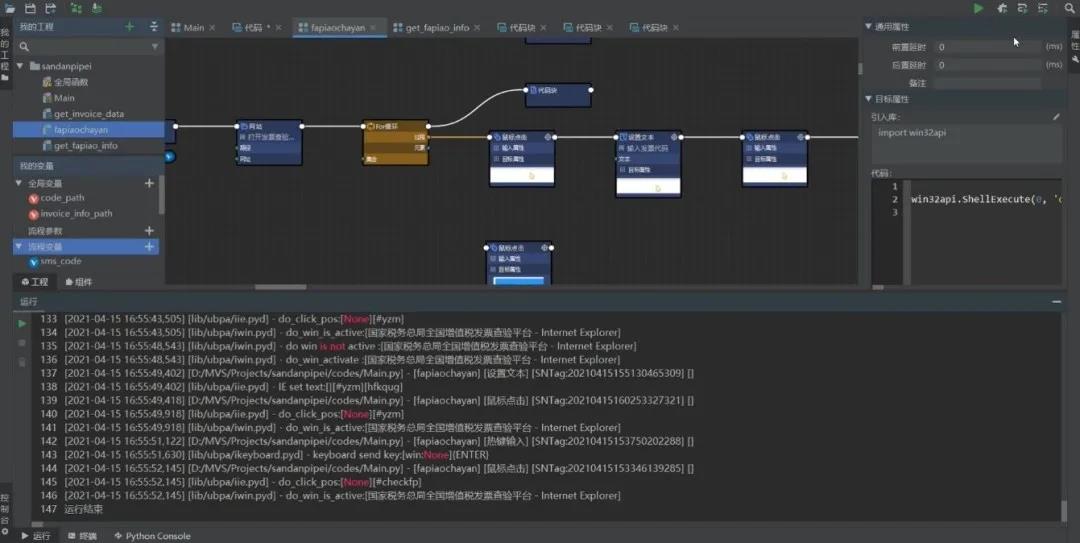The width and height of the screenshot is (1080, 543).
Task: Select get_invoice_data in the project tree
Action: pos(88,114)
